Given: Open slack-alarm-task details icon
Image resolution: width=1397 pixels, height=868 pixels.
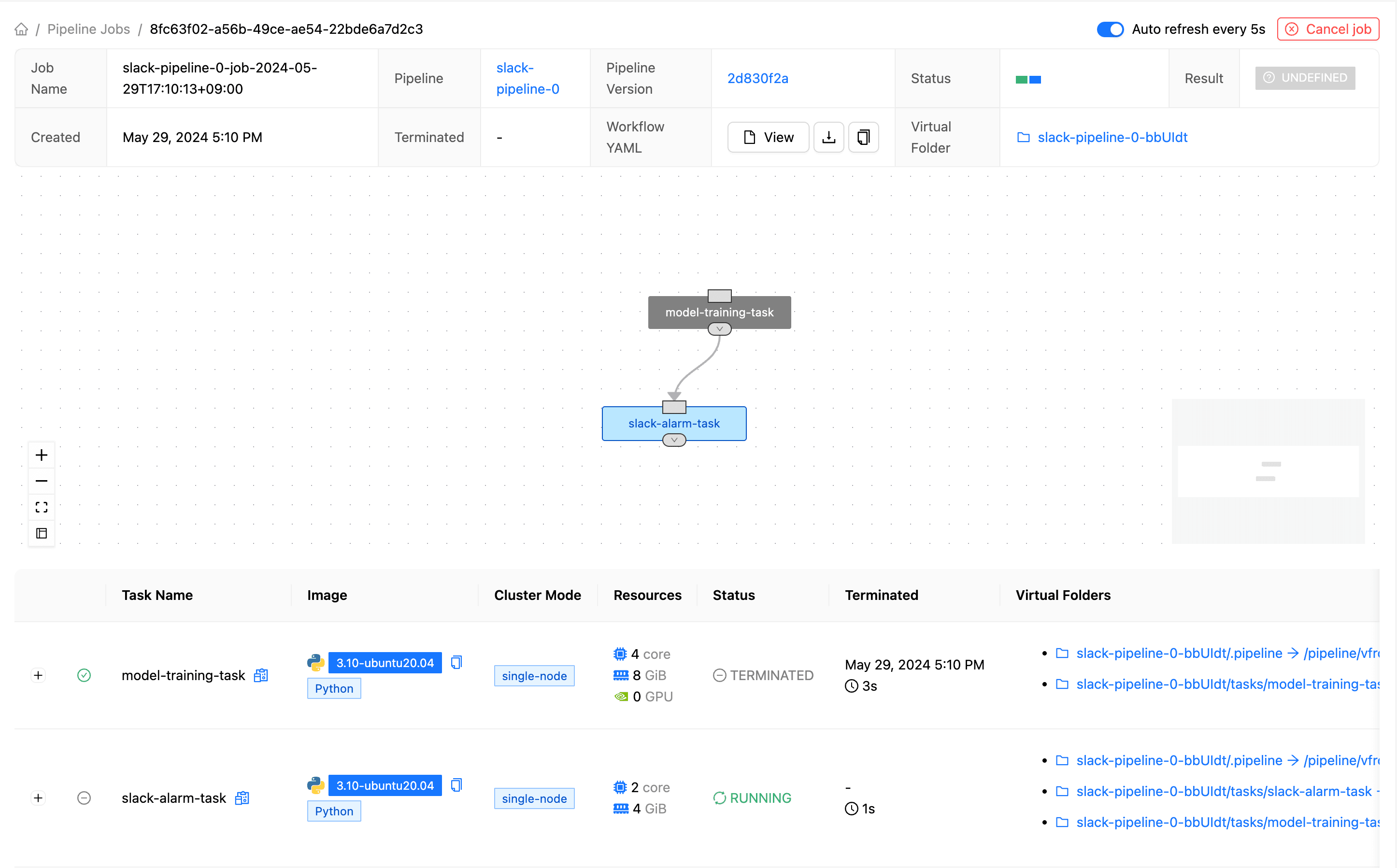Looking at the screenshot, I should (242, 798).
